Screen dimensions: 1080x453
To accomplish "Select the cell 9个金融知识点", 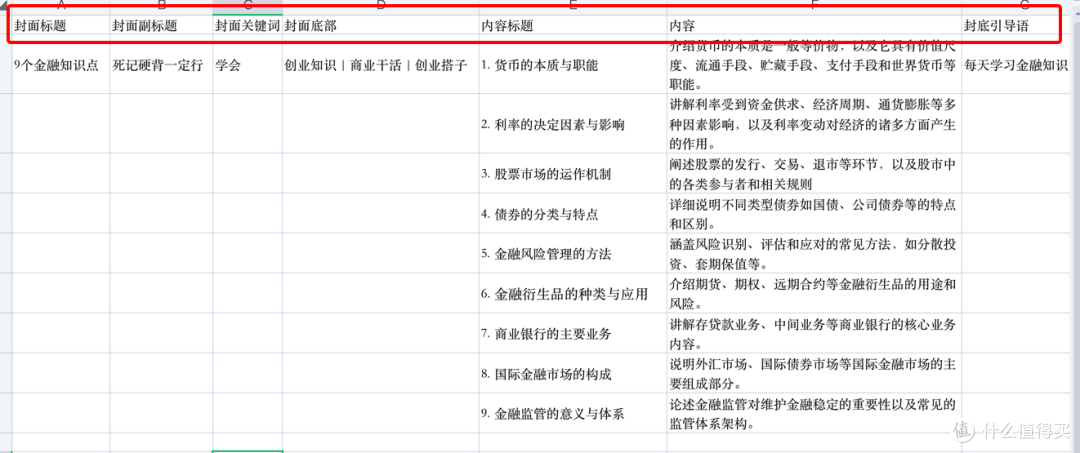I will click(x=61, y=66).
